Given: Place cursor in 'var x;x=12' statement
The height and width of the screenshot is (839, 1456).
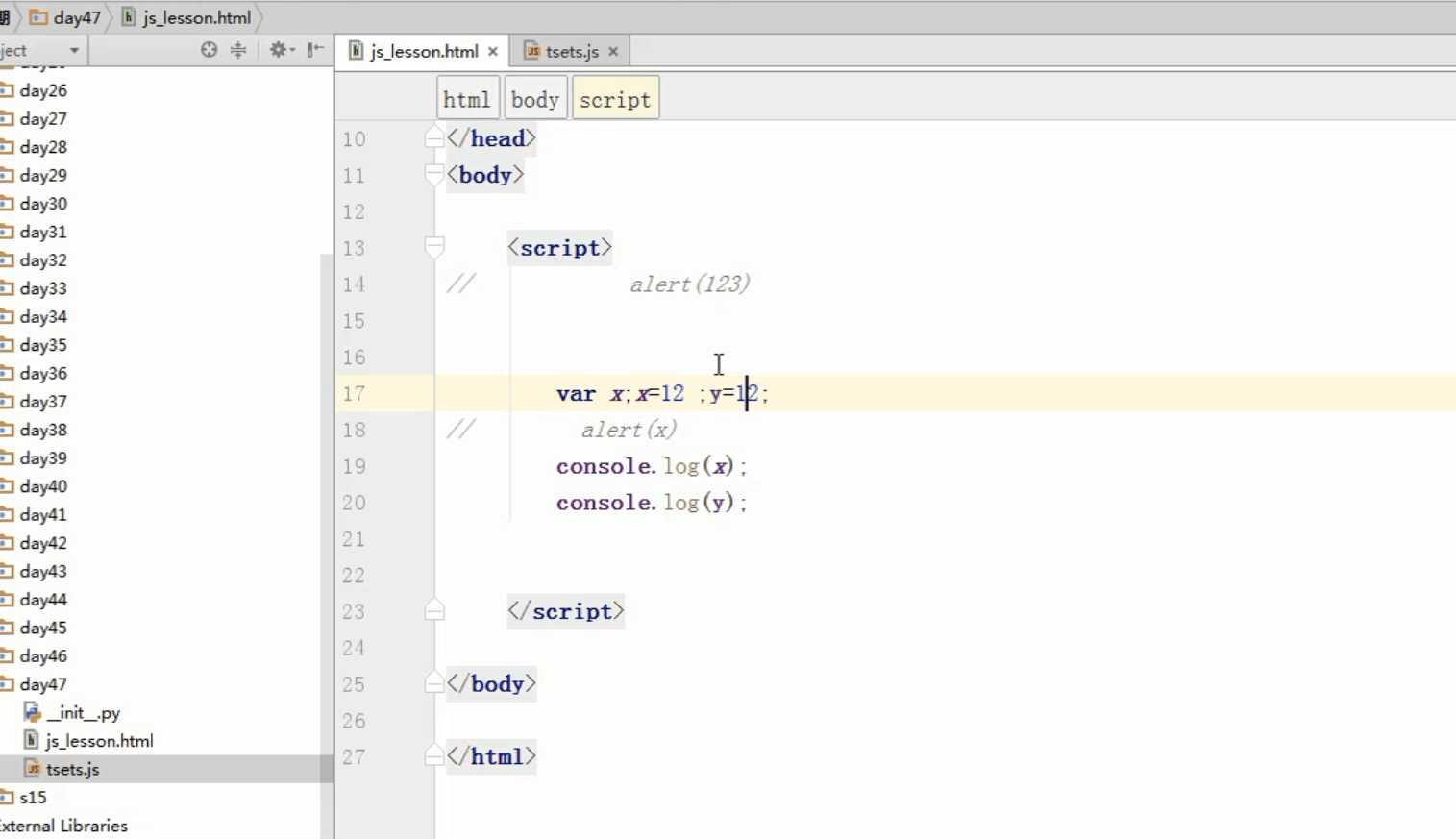Looking at the screenshot, I should [620, 394].
